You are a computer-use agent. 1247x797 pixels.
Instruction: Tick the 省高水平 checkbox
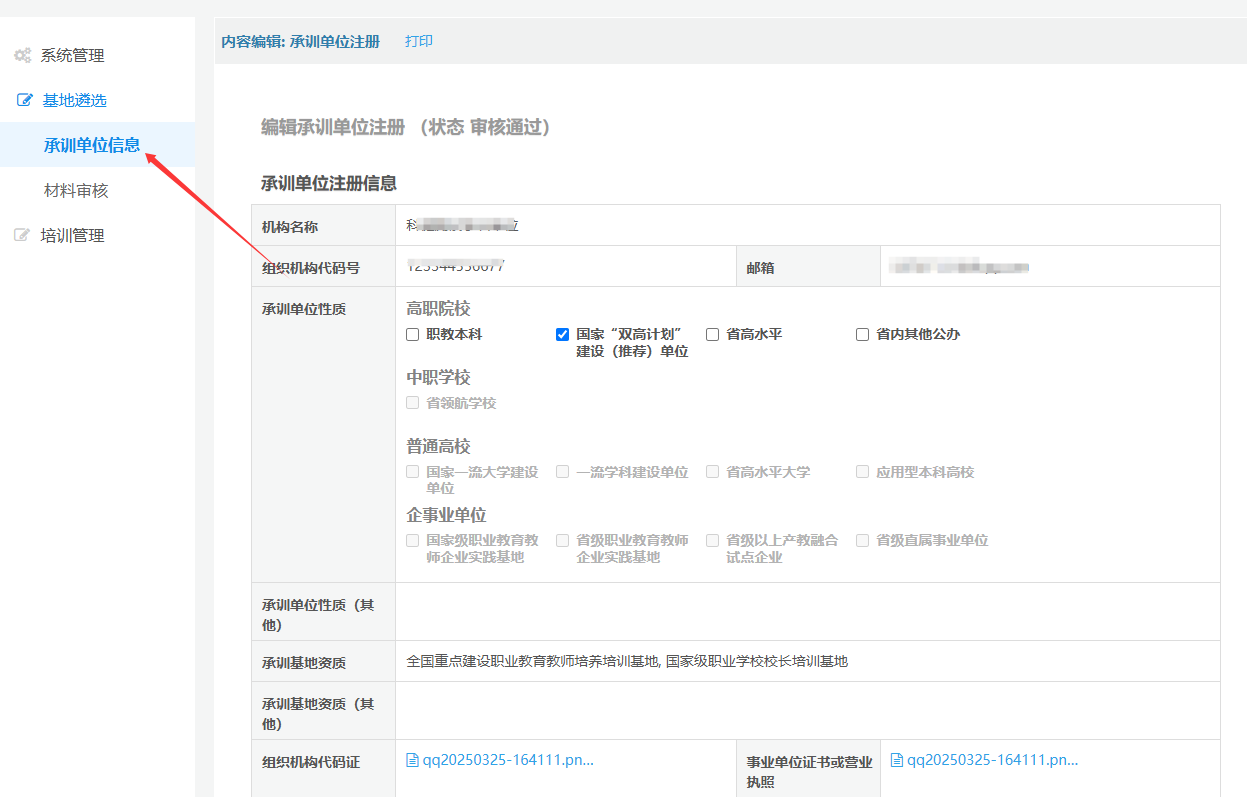713,335
